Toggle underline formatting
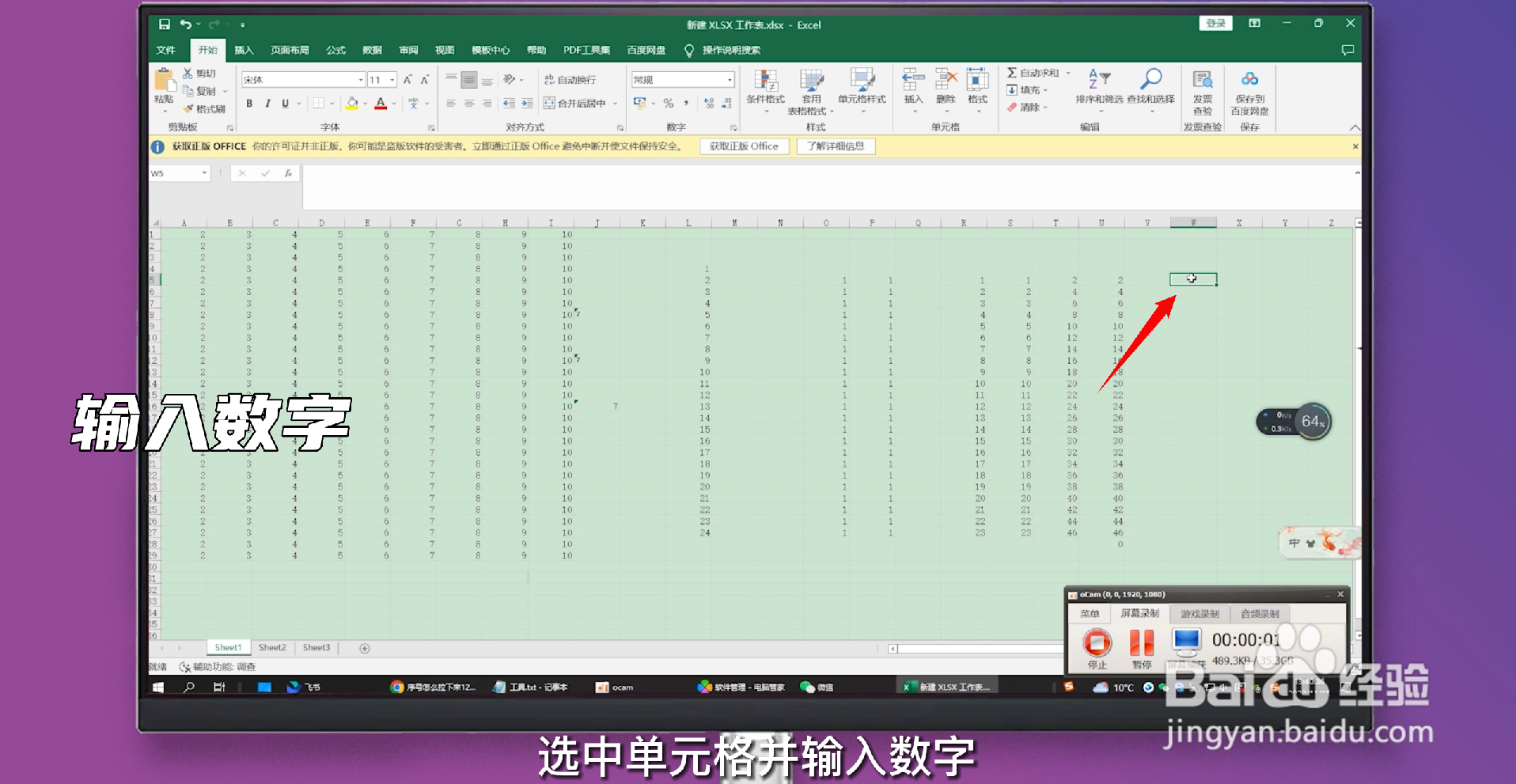Viewport: 1516px width, 784px height. click(x=284, y=103)
